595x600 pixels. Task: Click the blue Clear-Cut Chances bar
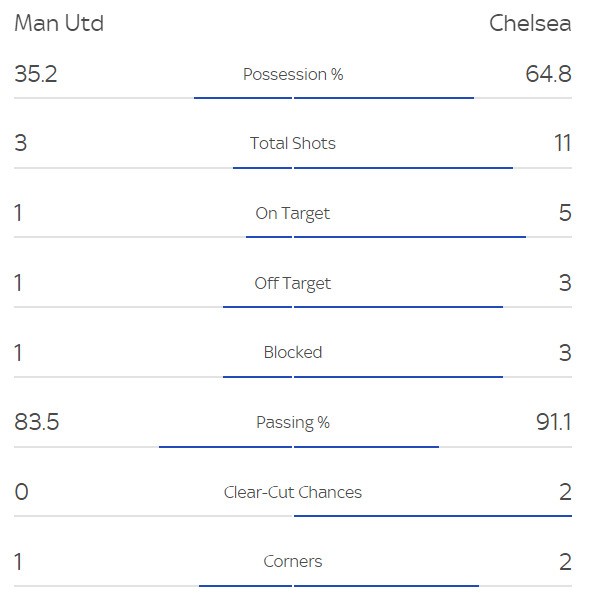pyautogui.click(x=433, y=516)
